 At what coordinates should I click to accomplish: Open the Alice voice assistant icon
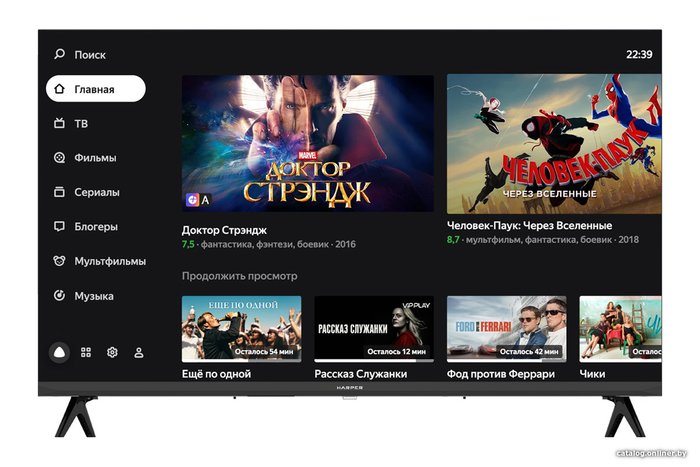click(x=59, y=353)
